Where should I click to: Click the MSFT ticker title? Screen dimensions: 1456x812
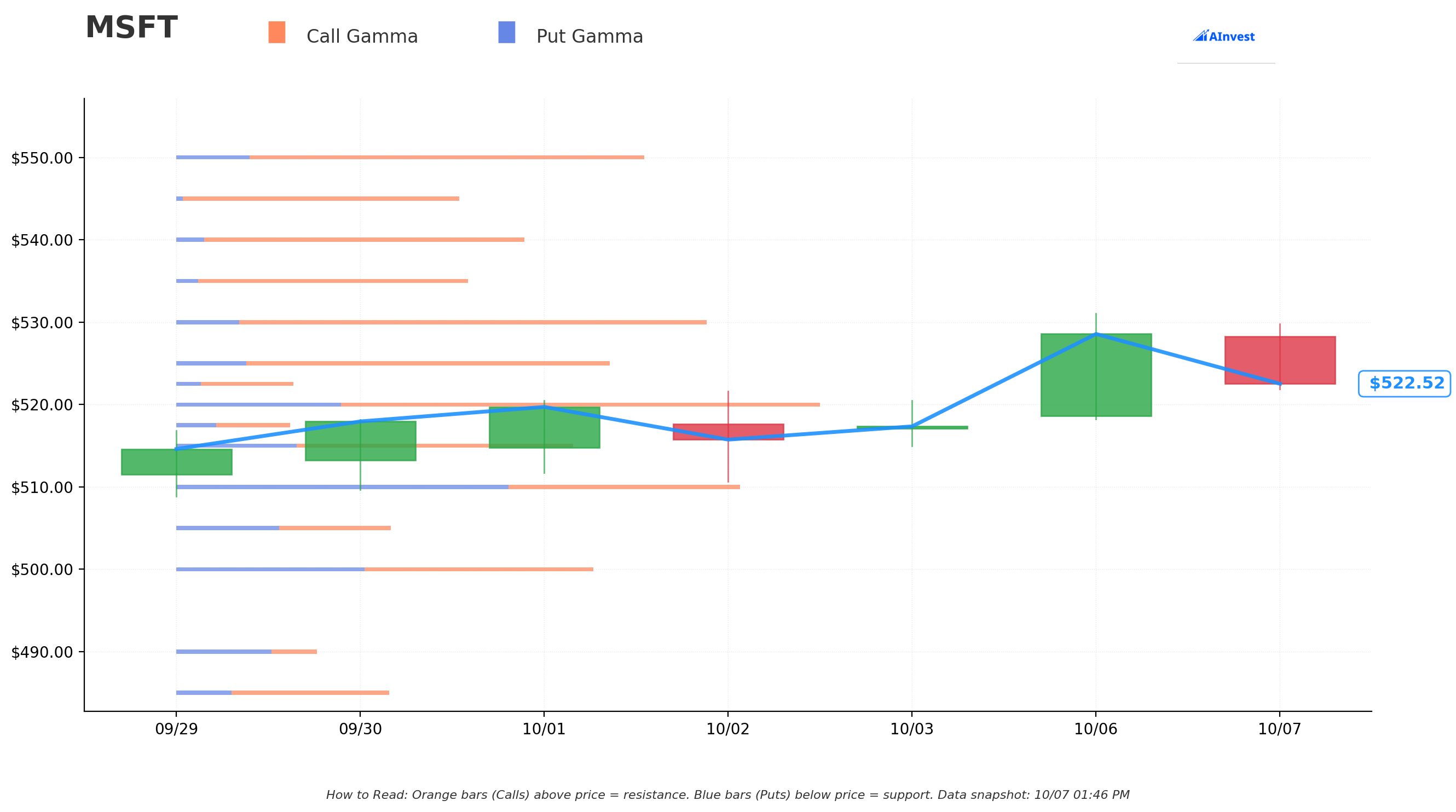coord(131,28)
